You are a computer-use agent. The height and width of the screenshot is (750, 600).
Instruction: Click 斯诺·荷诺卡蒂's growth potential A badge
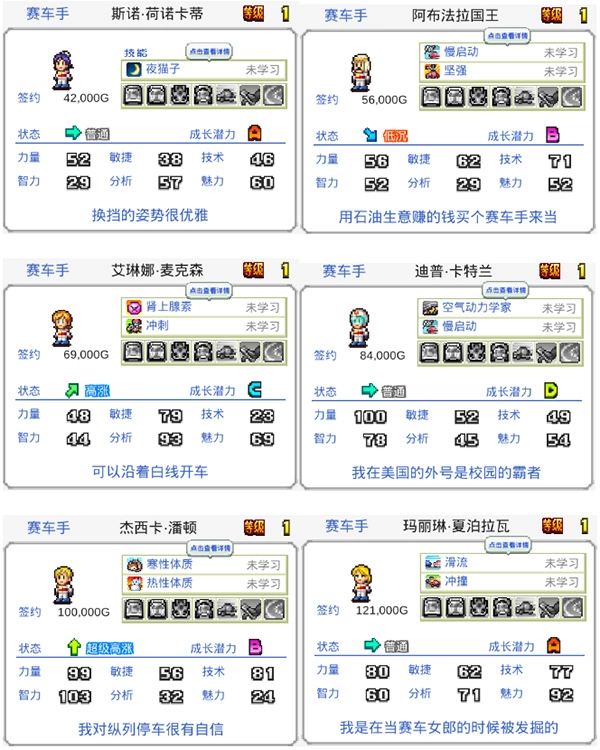pos(255,133)
